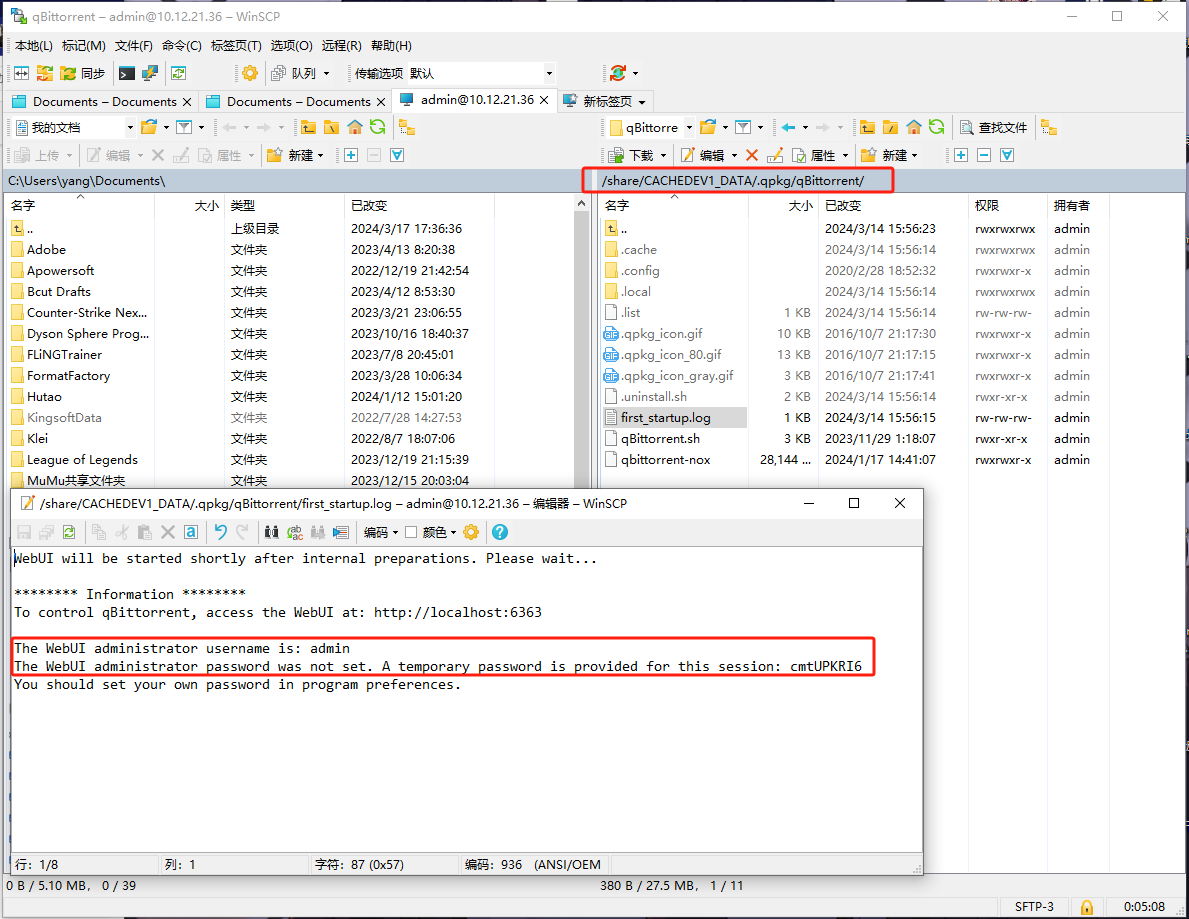1189x919 pixels.
Task: Expand the remote 新建 new dropdown arrow
Action: 914,155
